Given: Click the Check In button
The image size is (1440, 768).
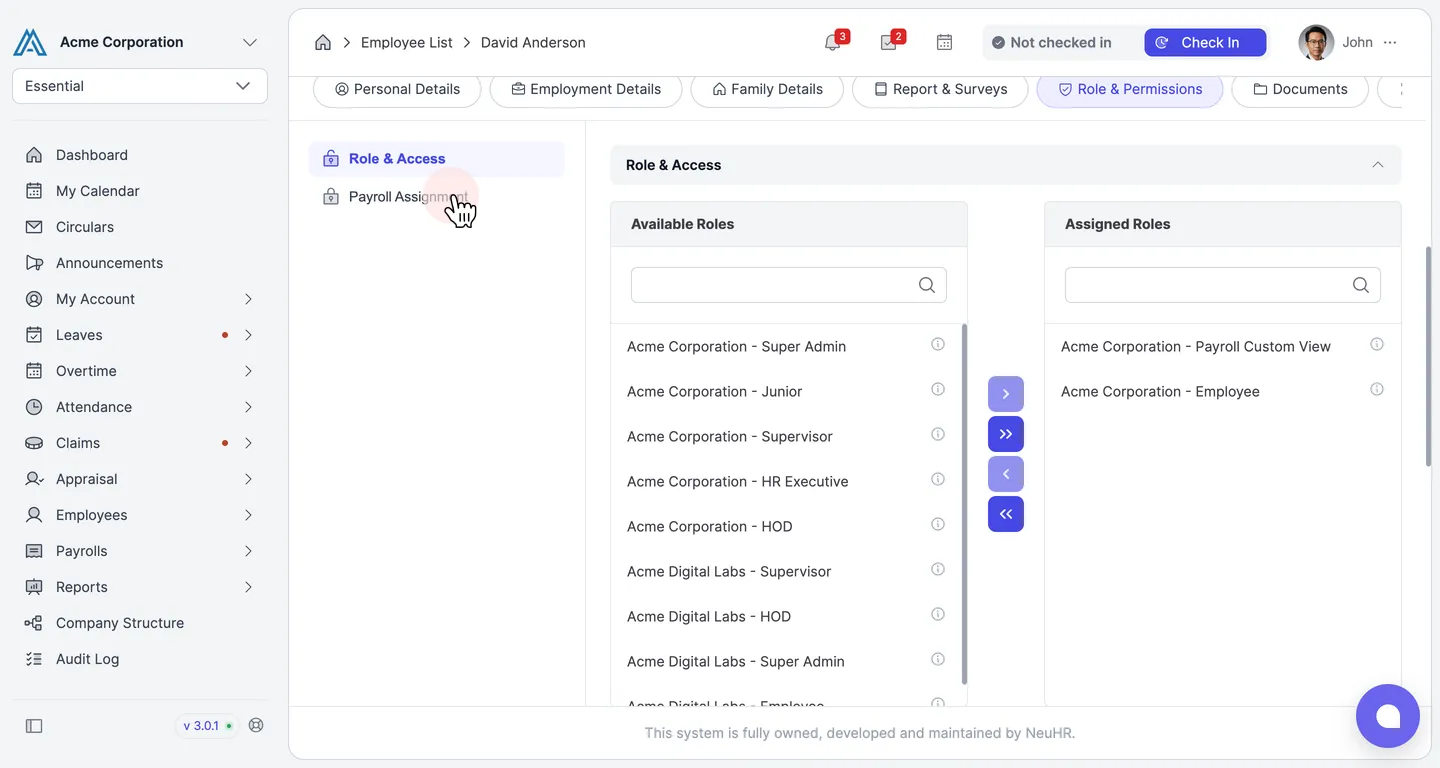Looking at the screenshot, I should 1205,42.
